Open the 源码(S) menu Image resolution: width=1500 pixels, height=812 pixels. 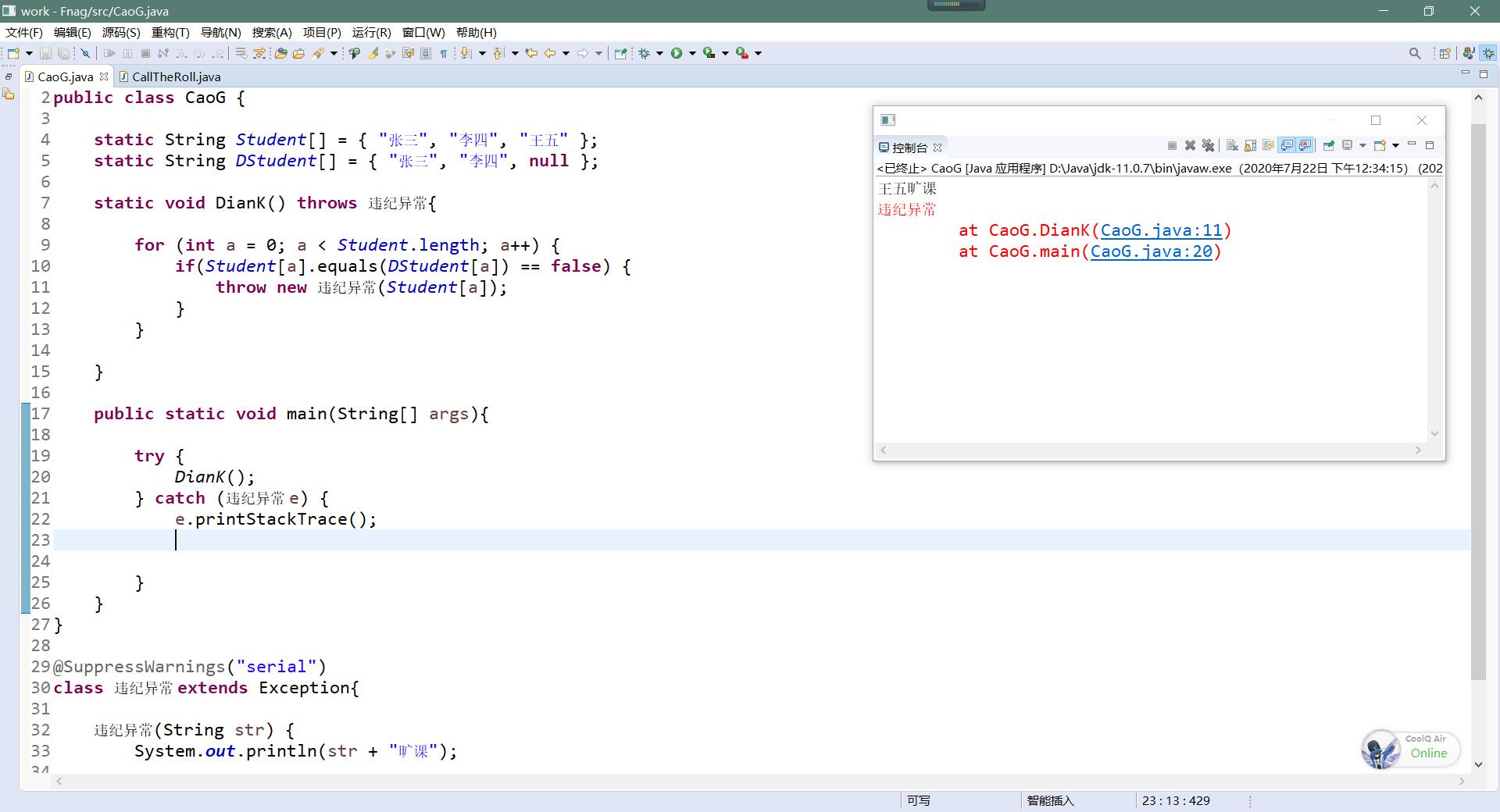click(121, 32)
